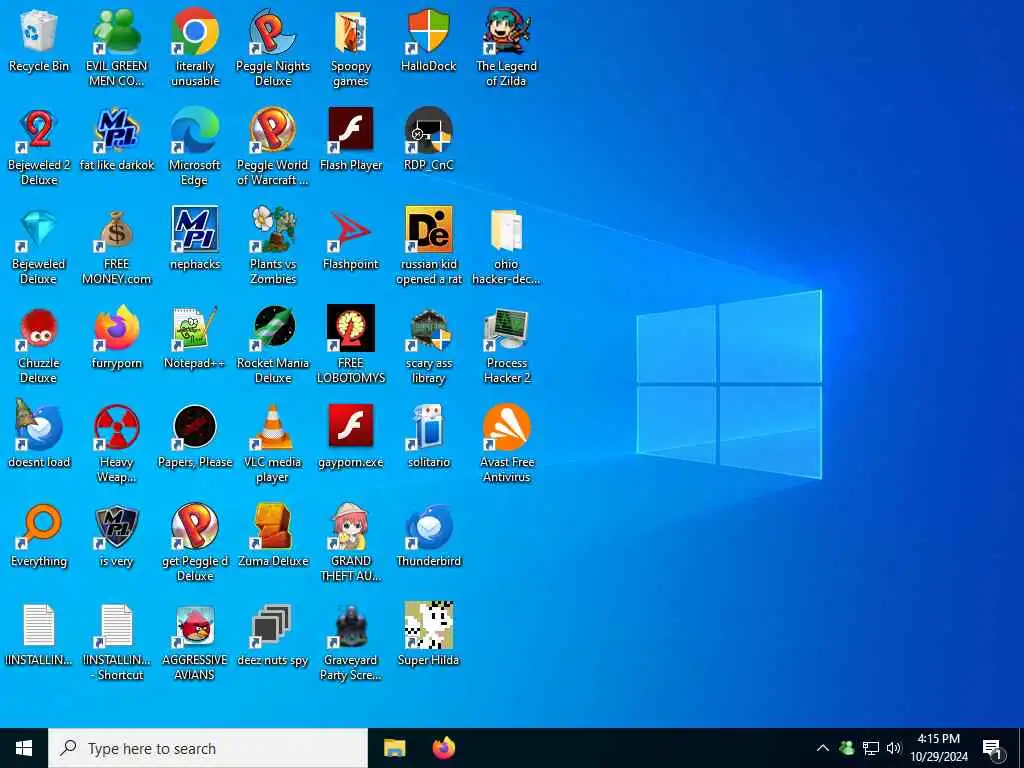Select the VLC media player cone icon
Viewport: 1024px width, 768px height.
(x=273, y=427)
